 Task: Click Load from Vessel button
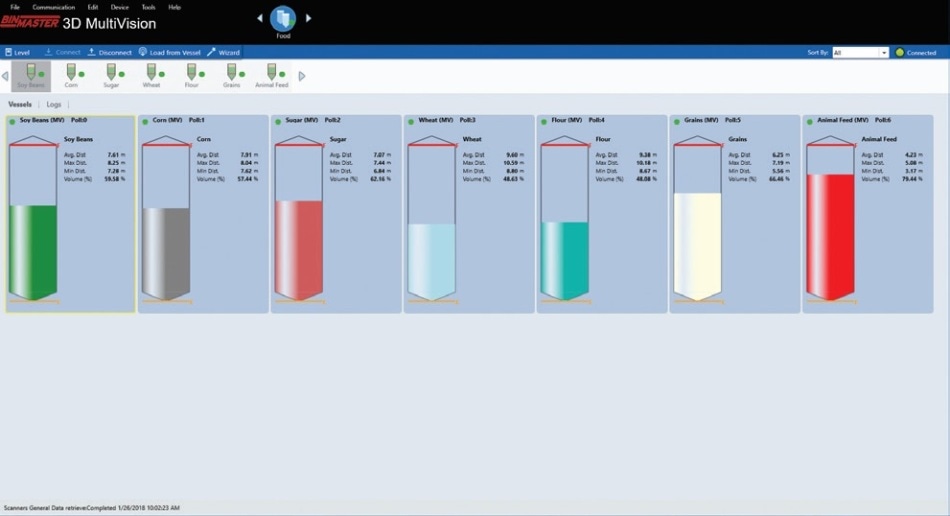click(170, 52)
